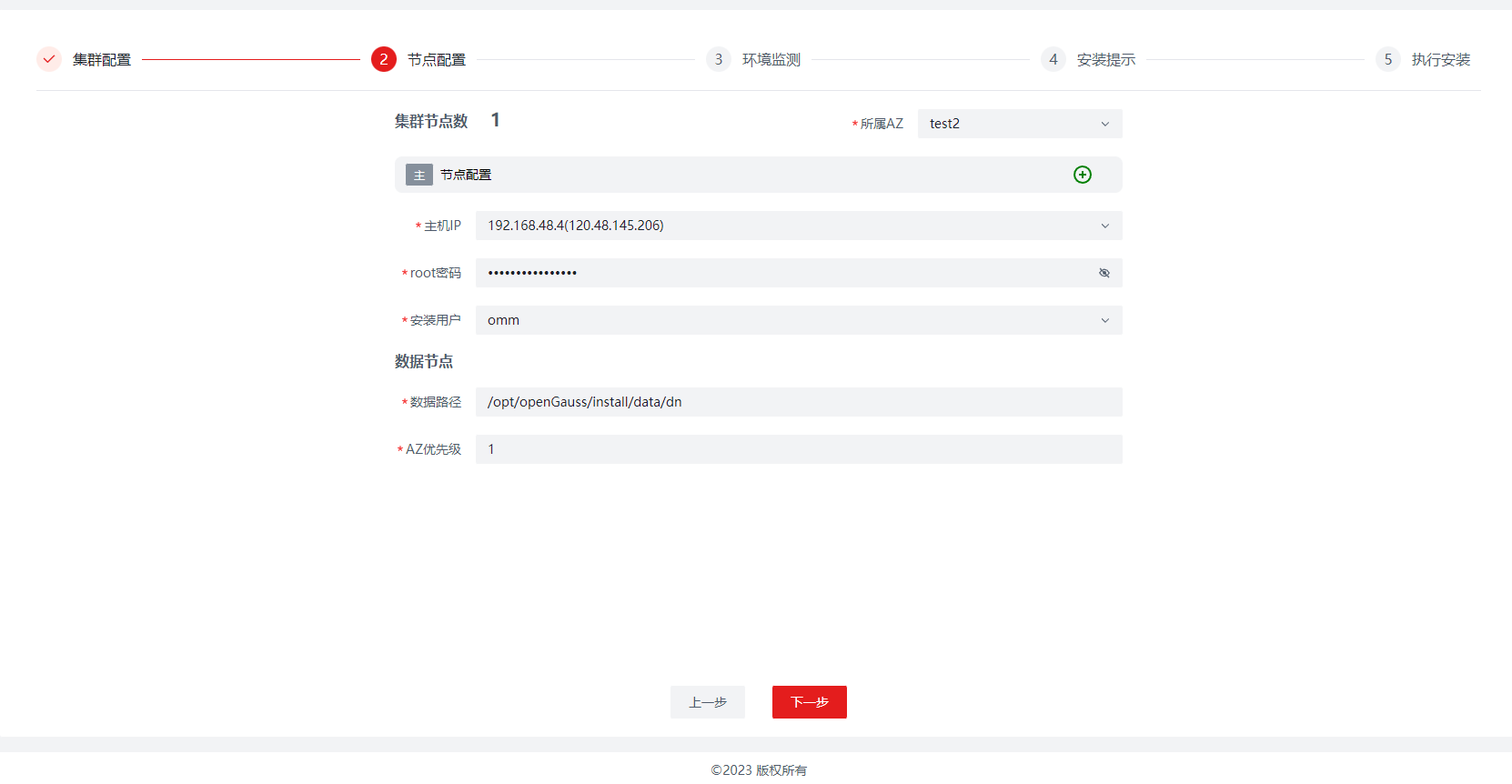Image resolution: width=1512 pixels, height=784 pixels.
Task: Focus the root密码 password field
Action: click(x=782, y=273)
